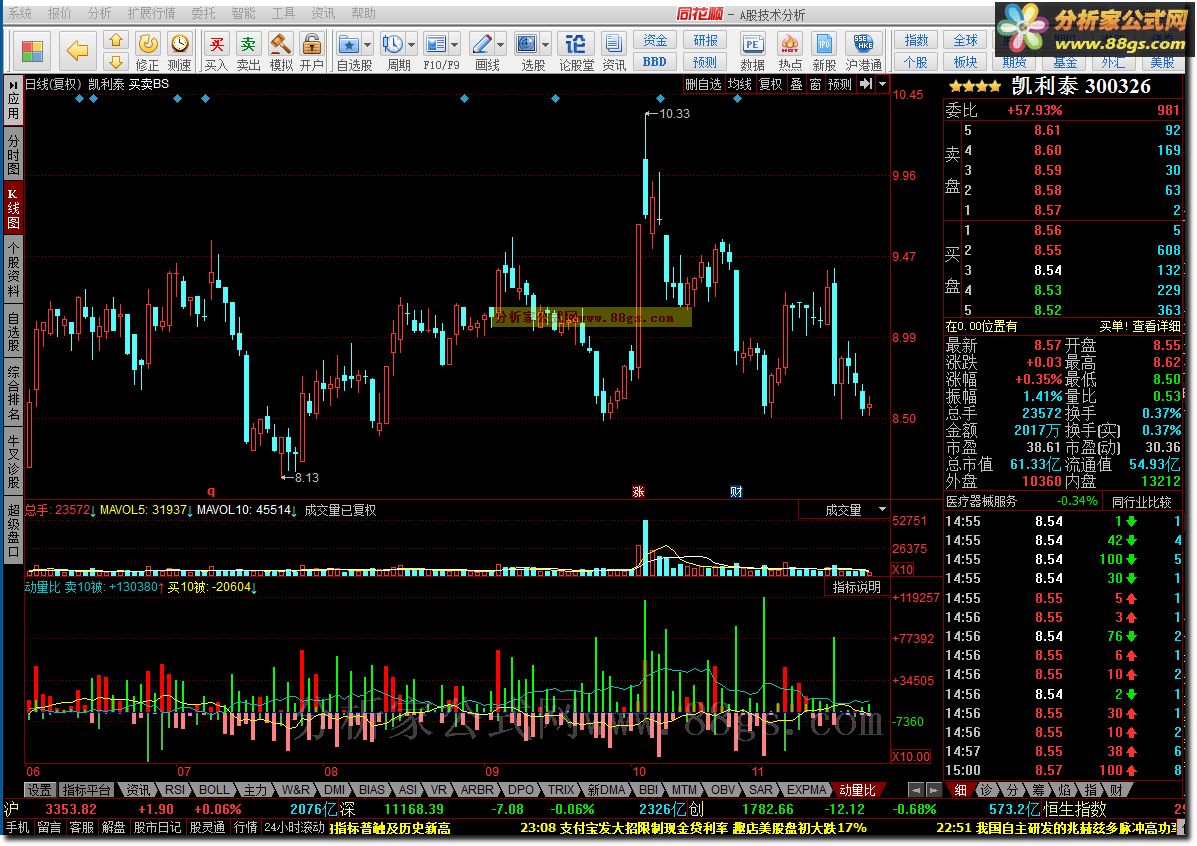
Task: Click the colorful home grid icon
Action: 33,51
